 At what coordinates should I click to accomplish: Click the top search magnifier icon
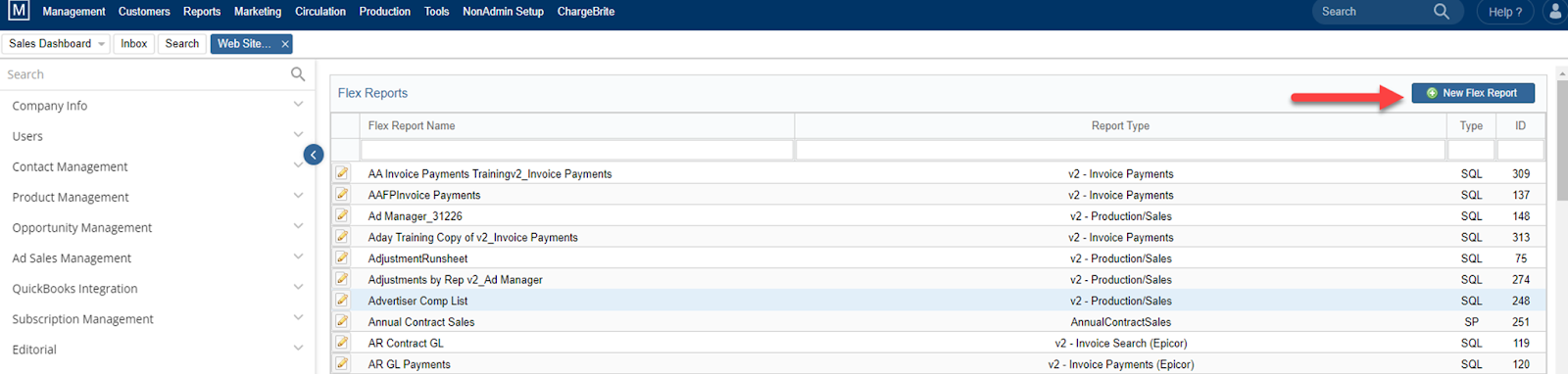(1441, 12)
